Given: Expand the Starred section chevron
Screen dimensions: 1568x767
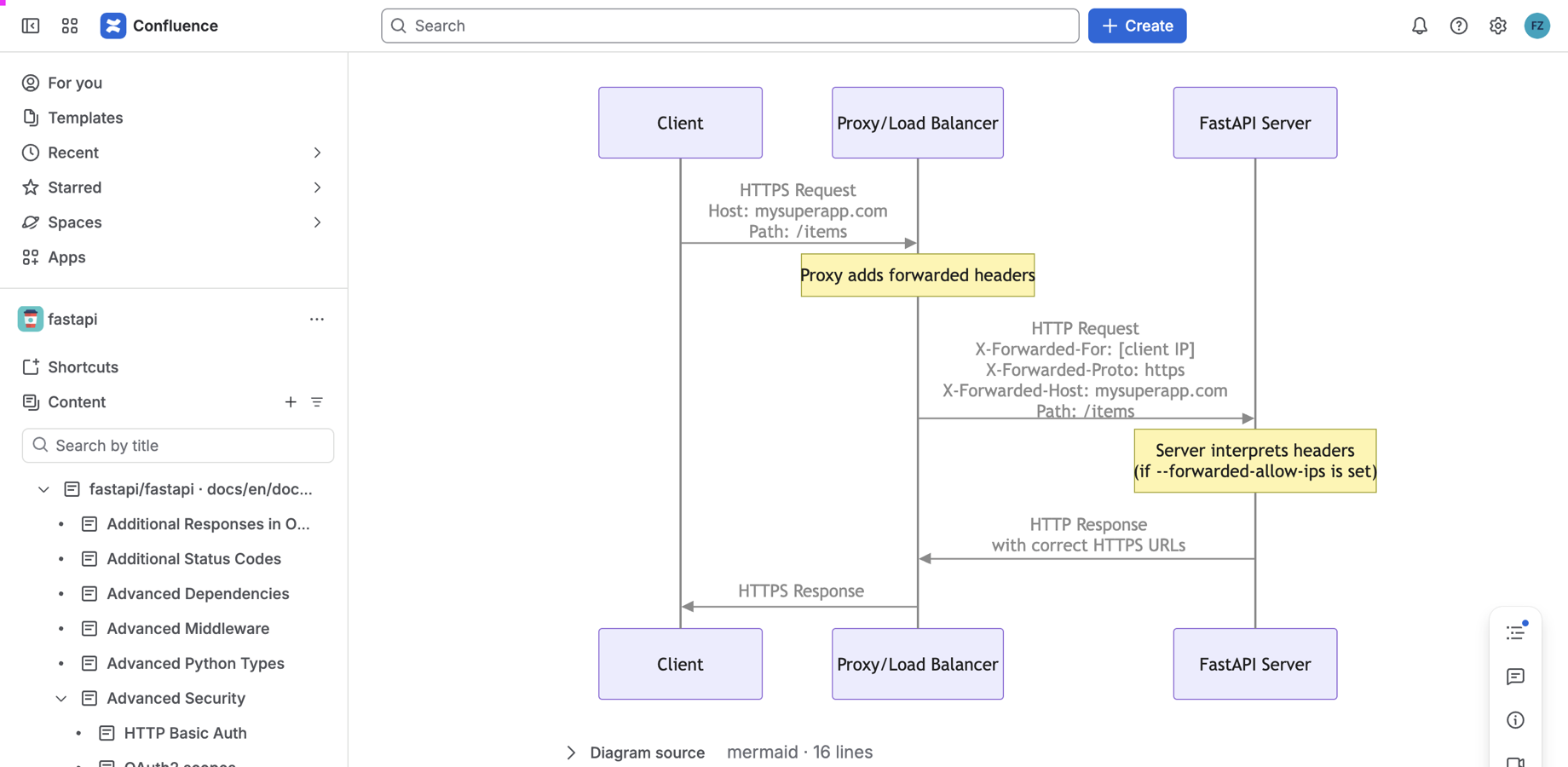Looking at the screenshot, I should point(317,187).
